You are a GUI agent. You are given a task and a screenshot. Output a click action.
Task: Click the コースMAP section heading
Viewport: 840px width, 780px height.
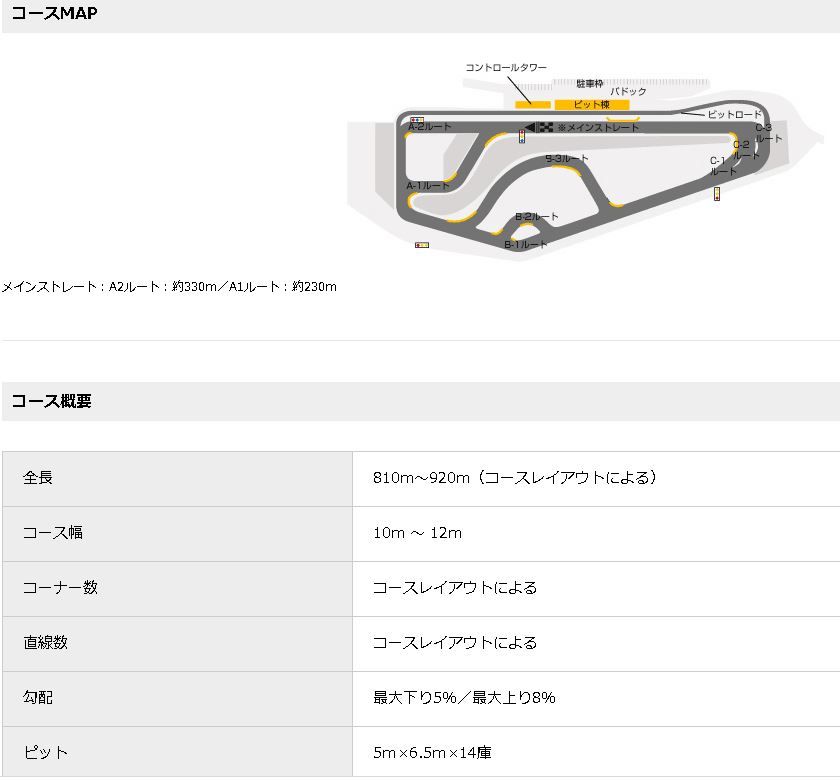click(x=54, y=13)
